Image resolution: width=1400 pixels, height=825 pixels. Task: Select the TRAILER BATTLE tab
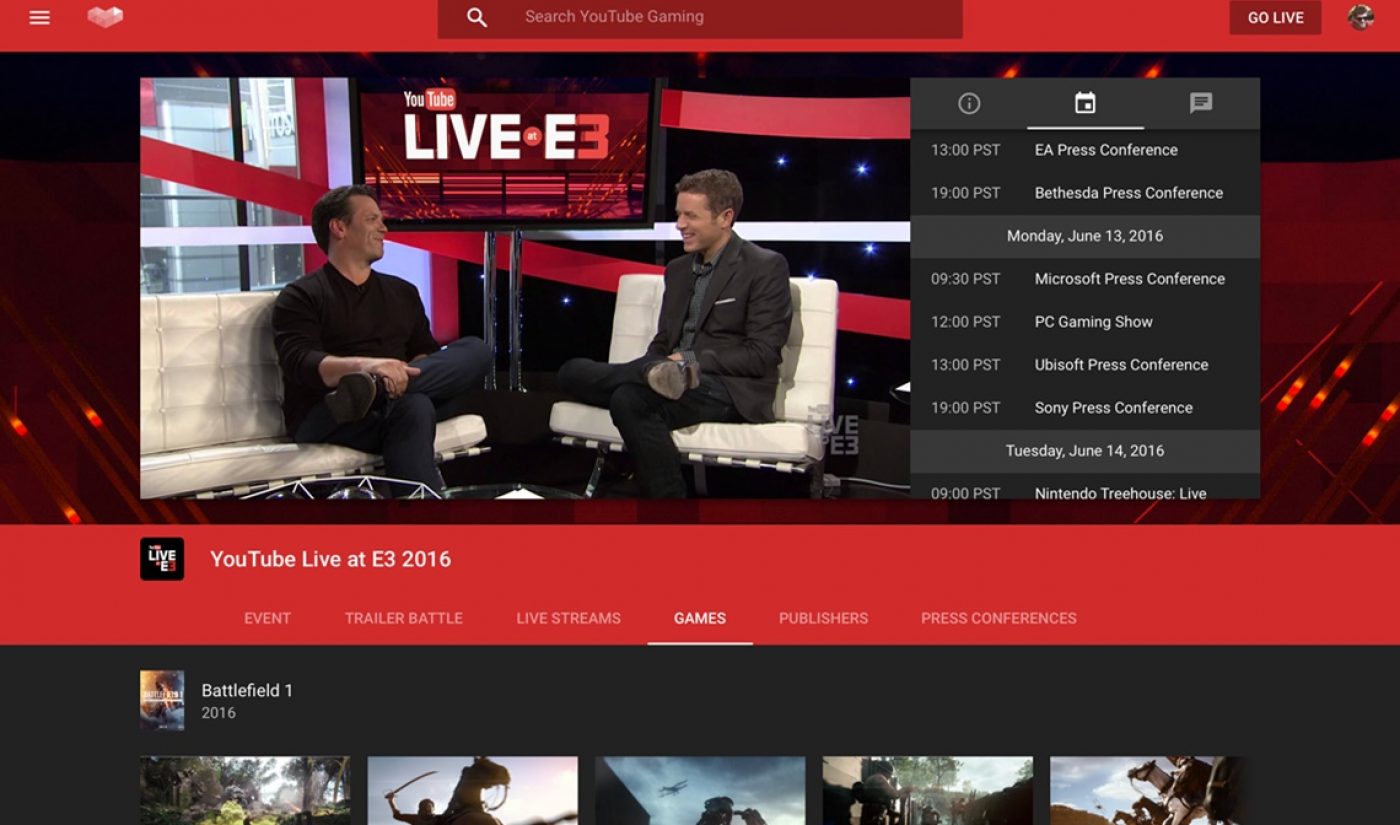tap(402, 618)
